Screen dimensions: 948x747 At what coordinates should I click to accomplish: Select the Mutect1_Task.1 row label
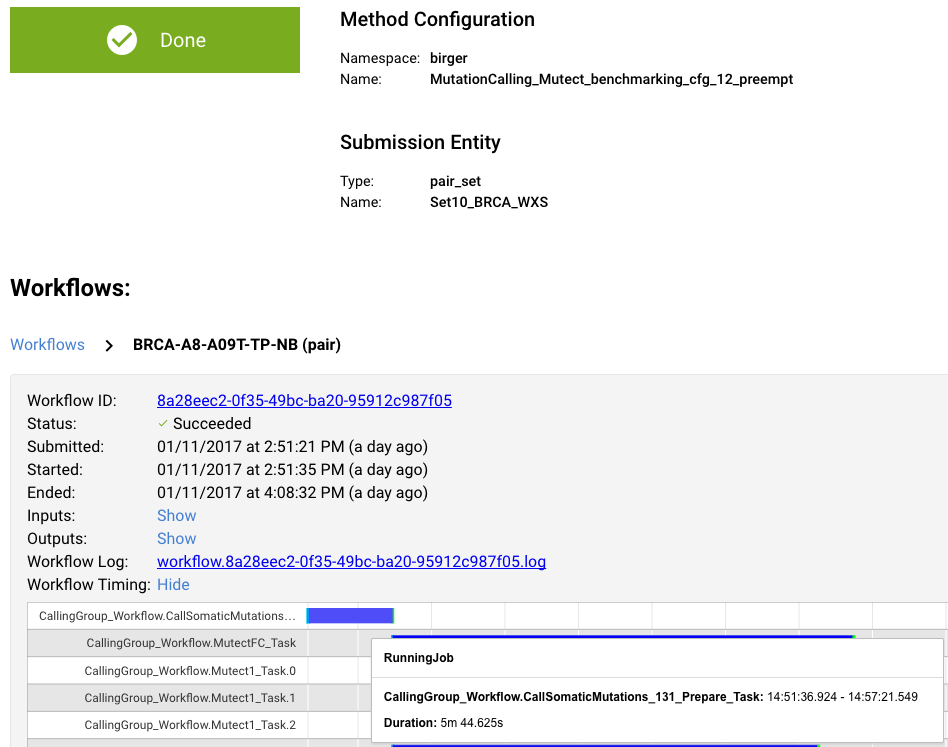coord(190,698)
